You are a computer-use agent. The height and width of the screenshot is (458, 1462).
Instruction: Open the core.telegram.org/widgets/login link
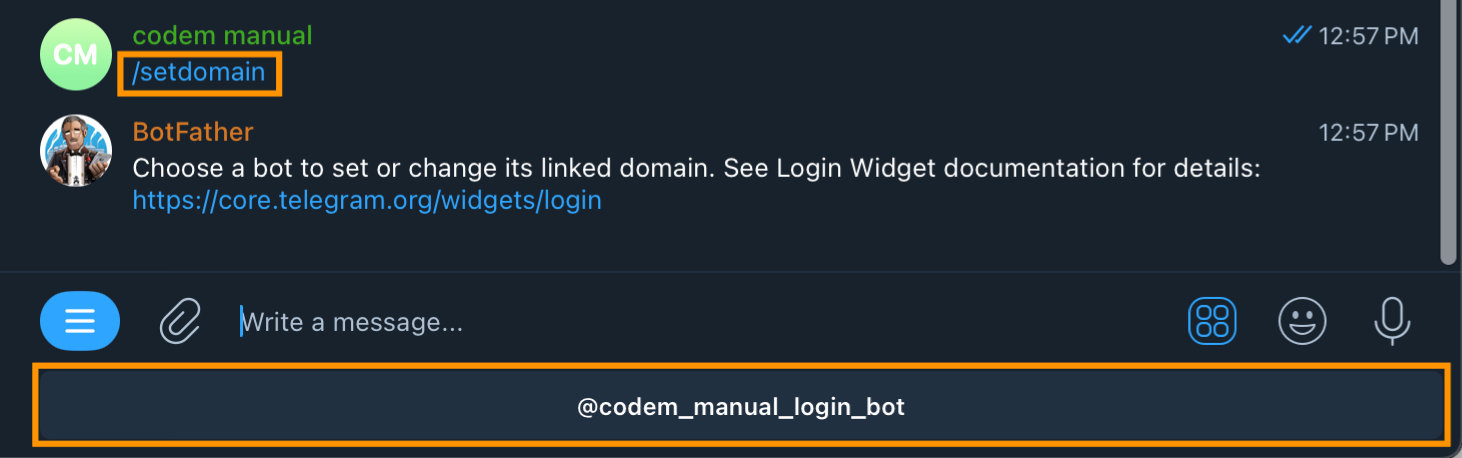[x=367, y=201]
